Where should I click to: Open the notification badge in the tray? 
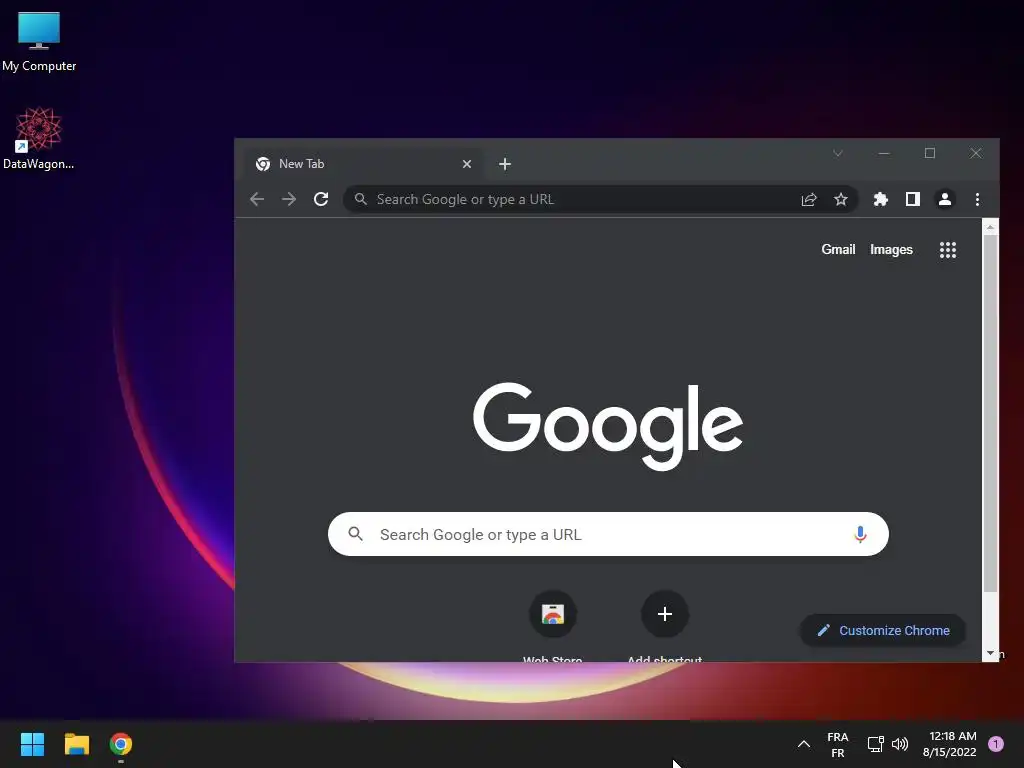[x=996, y=744]
